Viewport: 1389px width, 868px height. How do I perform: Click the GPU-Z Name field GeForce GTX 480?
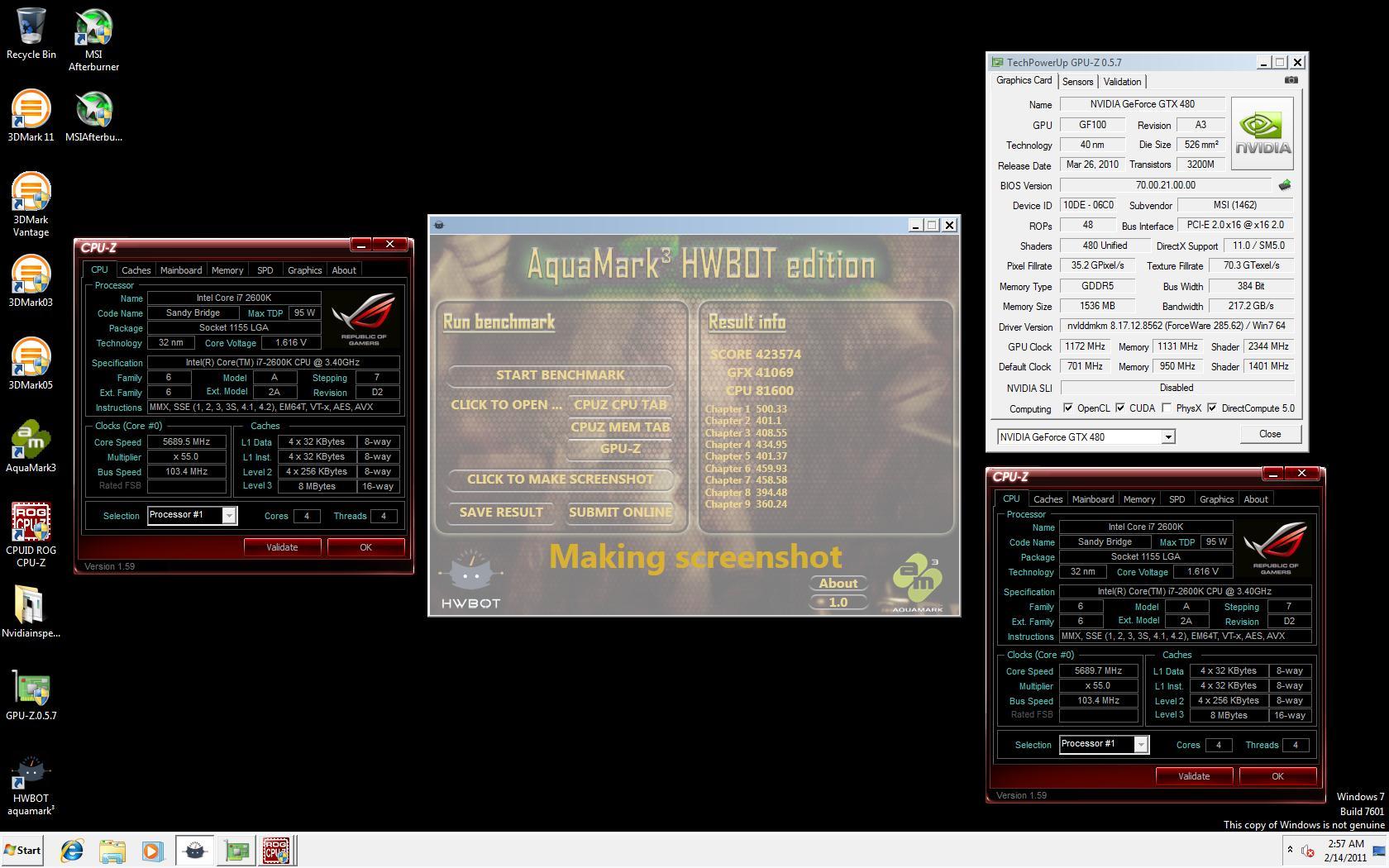click(1143, 104)
